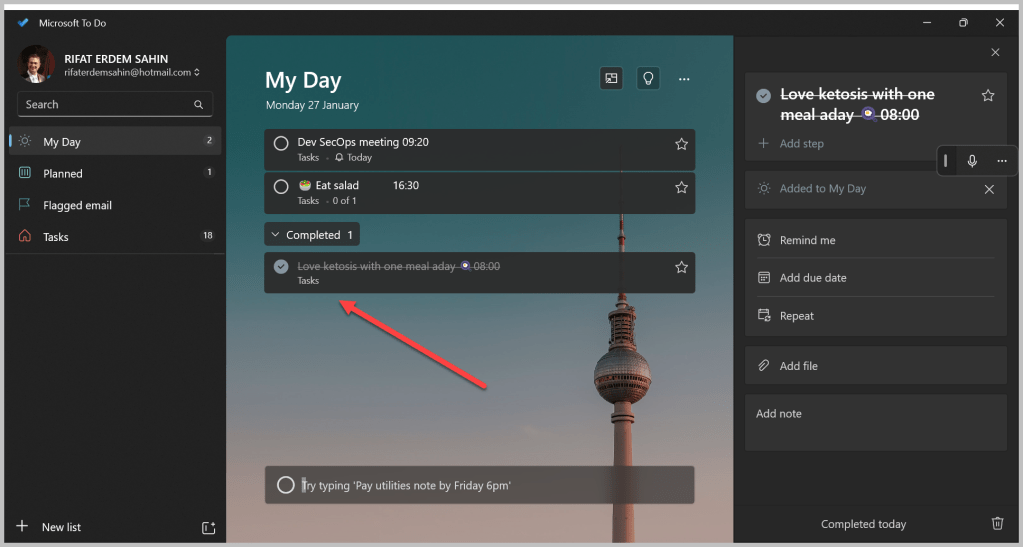Viewport: 1023px width, 547px height.
Task: Restore the window size
Action: 963,23
